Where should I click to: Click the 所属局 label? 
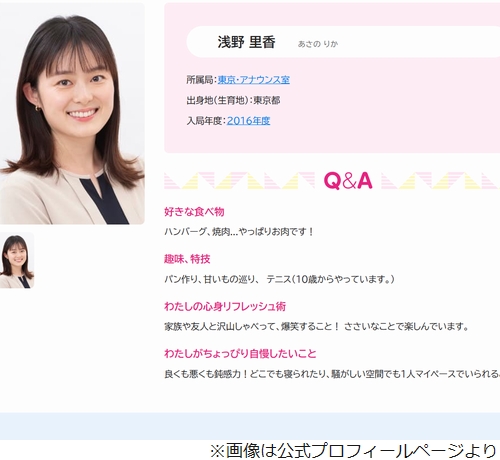[x=199, y=80]
